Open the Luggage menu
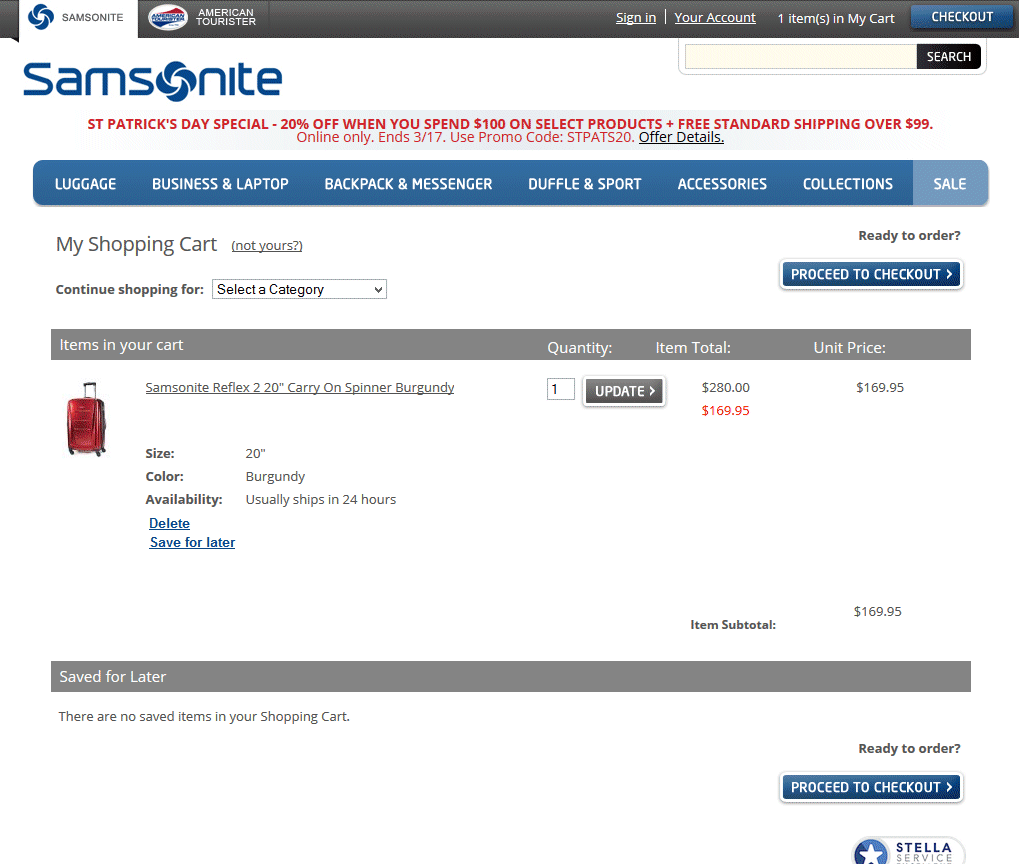 pyautogui.click(x=85, y=184)
